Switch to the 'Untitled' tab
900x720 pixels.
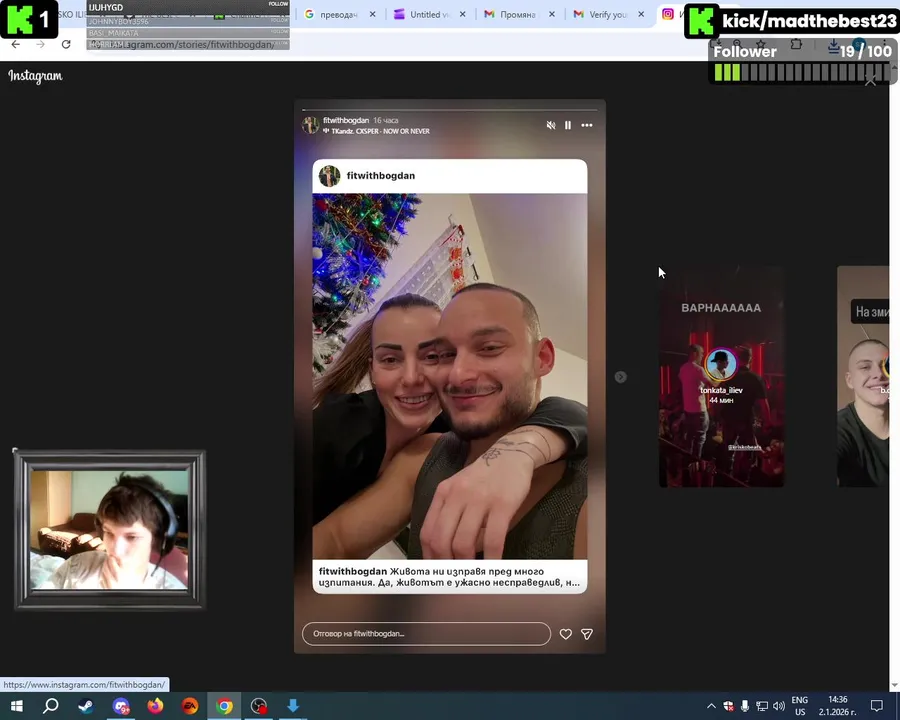click(x=430, y=14)
